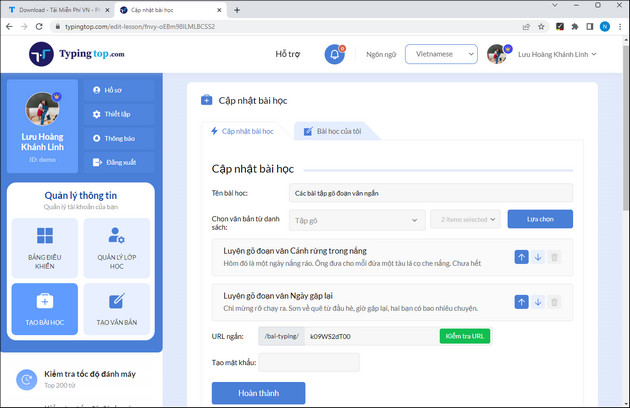Delete the Ngày gặp lại lesson item
Image resolution: width=630 pixels, height=408 pixels.
tap(555, 300)
